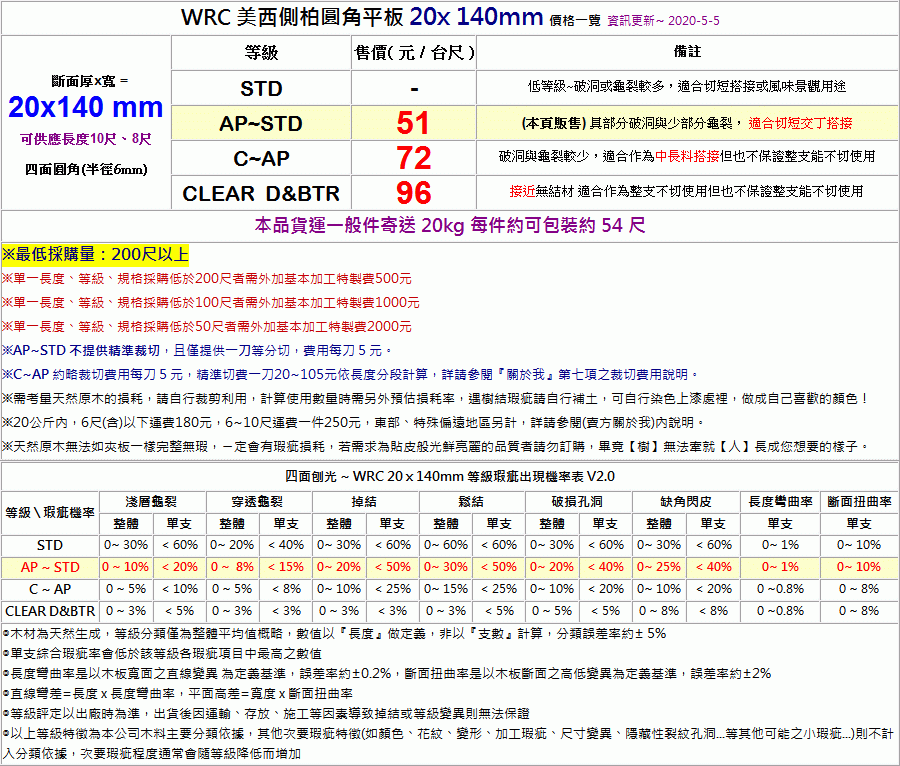Image resolution: width=900 pixels, height=766 pixels.
Task: Click the footnote starting "木材為天然生成"
Action: 335,633
